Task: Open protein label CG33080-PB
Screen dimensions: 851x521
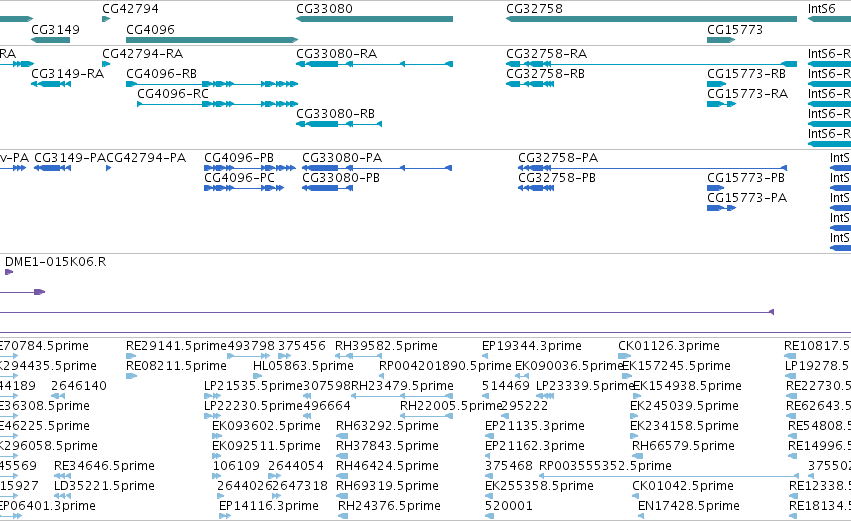Action: [x=341, y=178]
